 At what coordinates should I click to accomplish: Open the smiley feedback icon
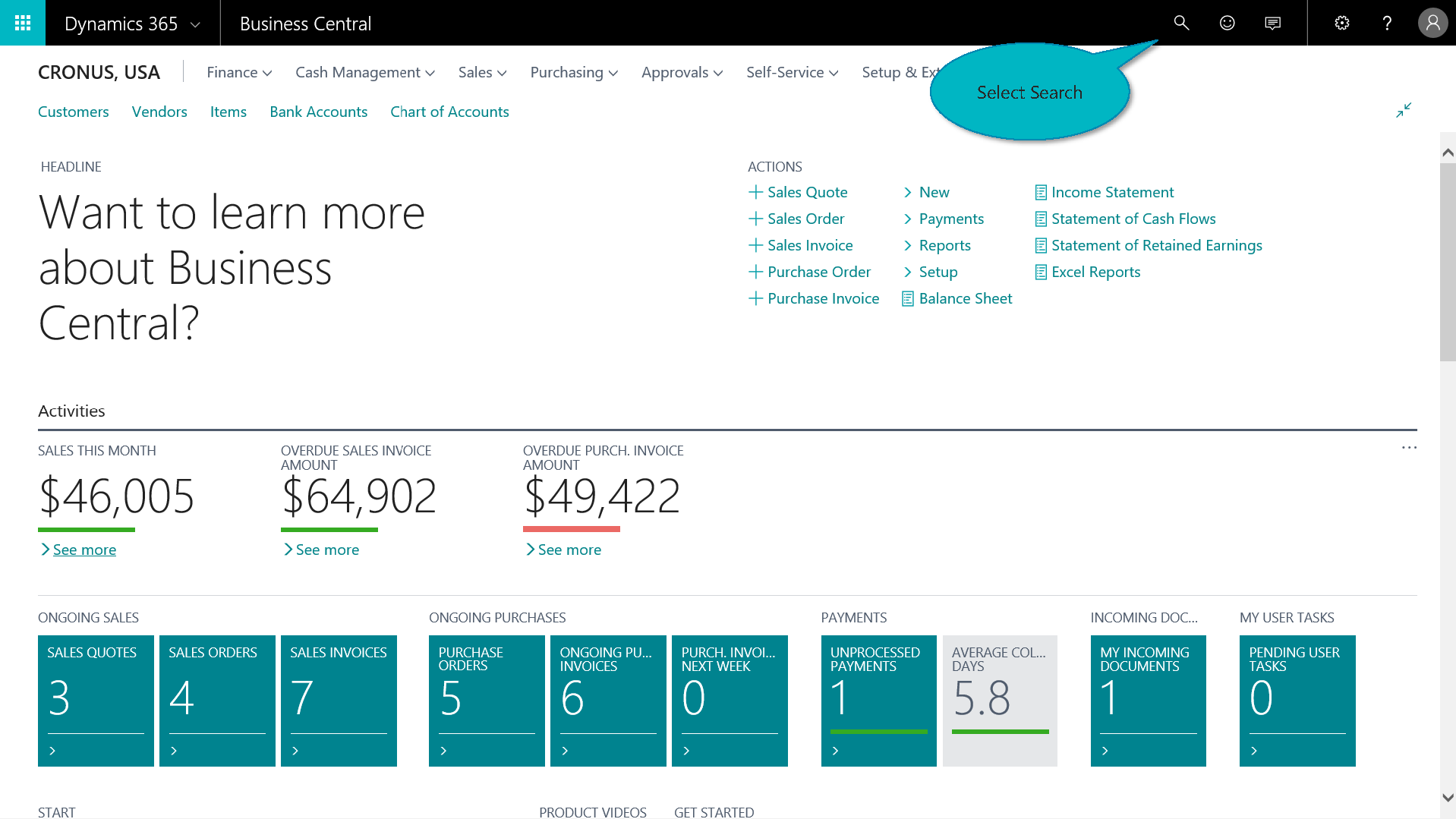[x=1227, y=23]
